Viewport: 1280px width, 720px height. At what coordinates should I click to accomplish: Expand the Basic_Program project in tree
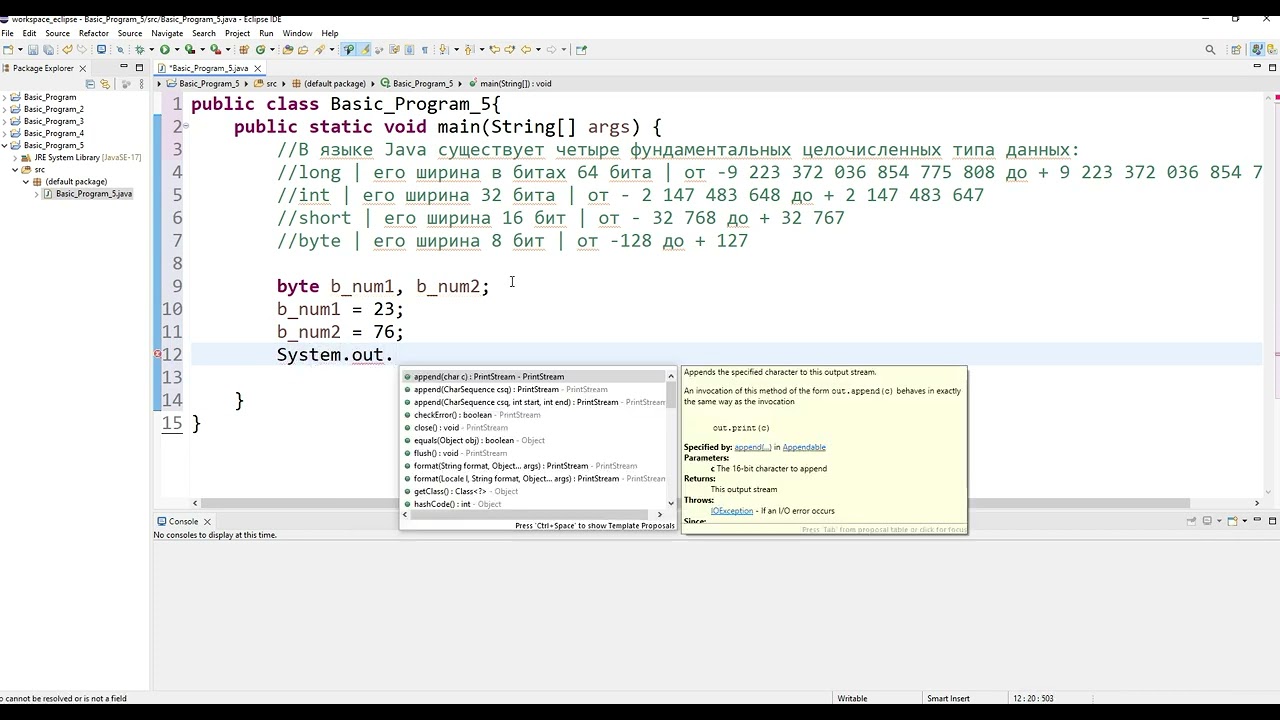pyautogui.click(x=6, y=97)
